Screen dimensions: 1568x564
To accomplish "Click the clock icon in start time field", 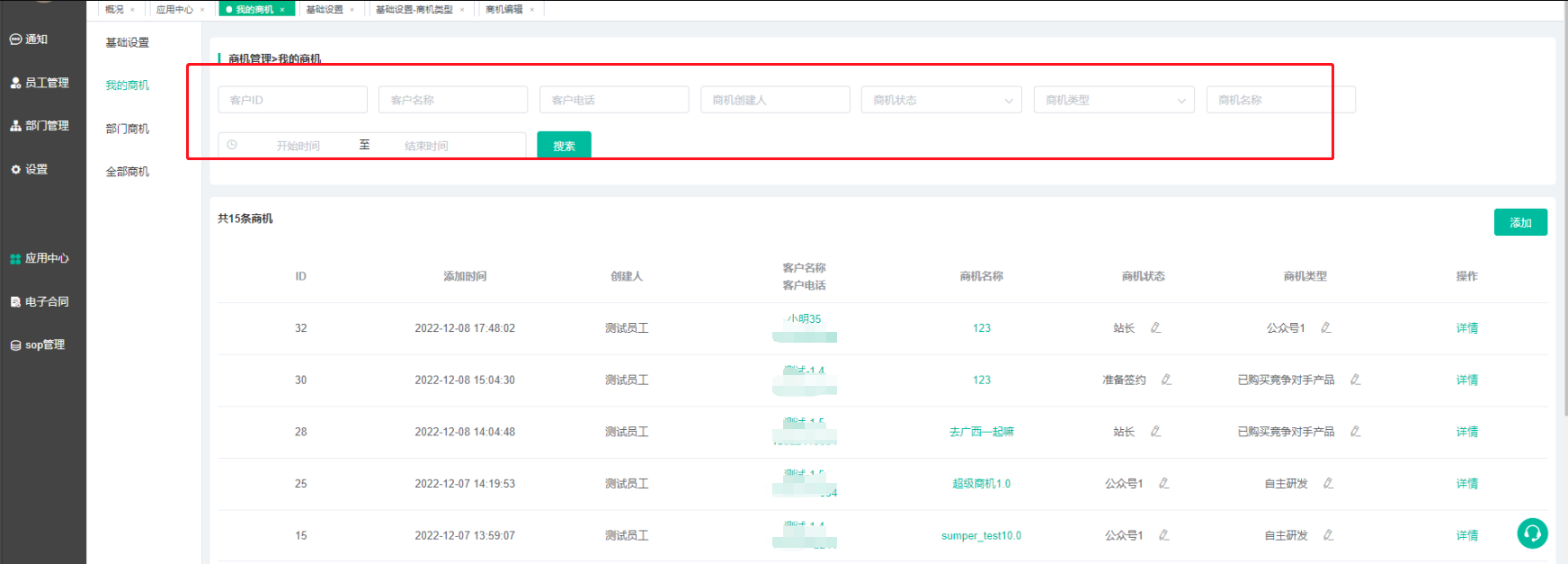I will [x=232, y=145].
